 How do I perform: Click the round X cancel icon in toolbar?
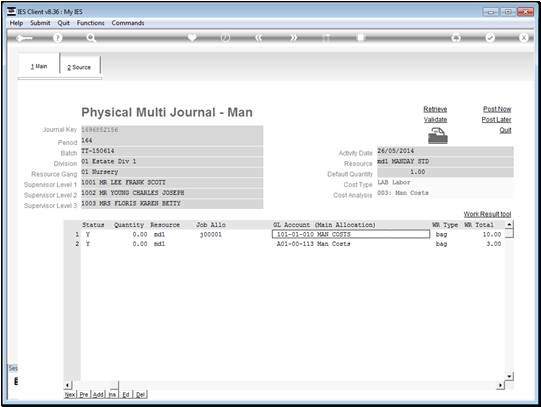click(523, 38)
